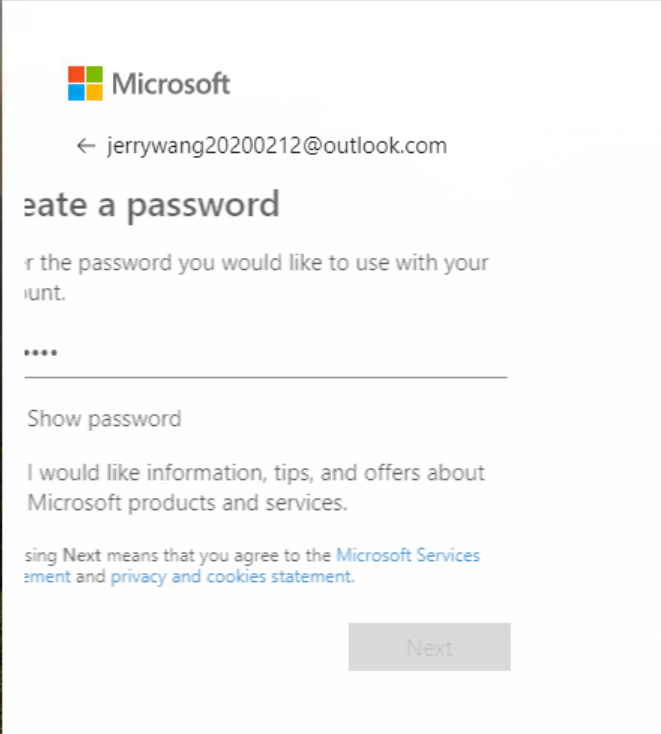
Task: Click the Microsoft four-color logo
Action: click(85, 83)
